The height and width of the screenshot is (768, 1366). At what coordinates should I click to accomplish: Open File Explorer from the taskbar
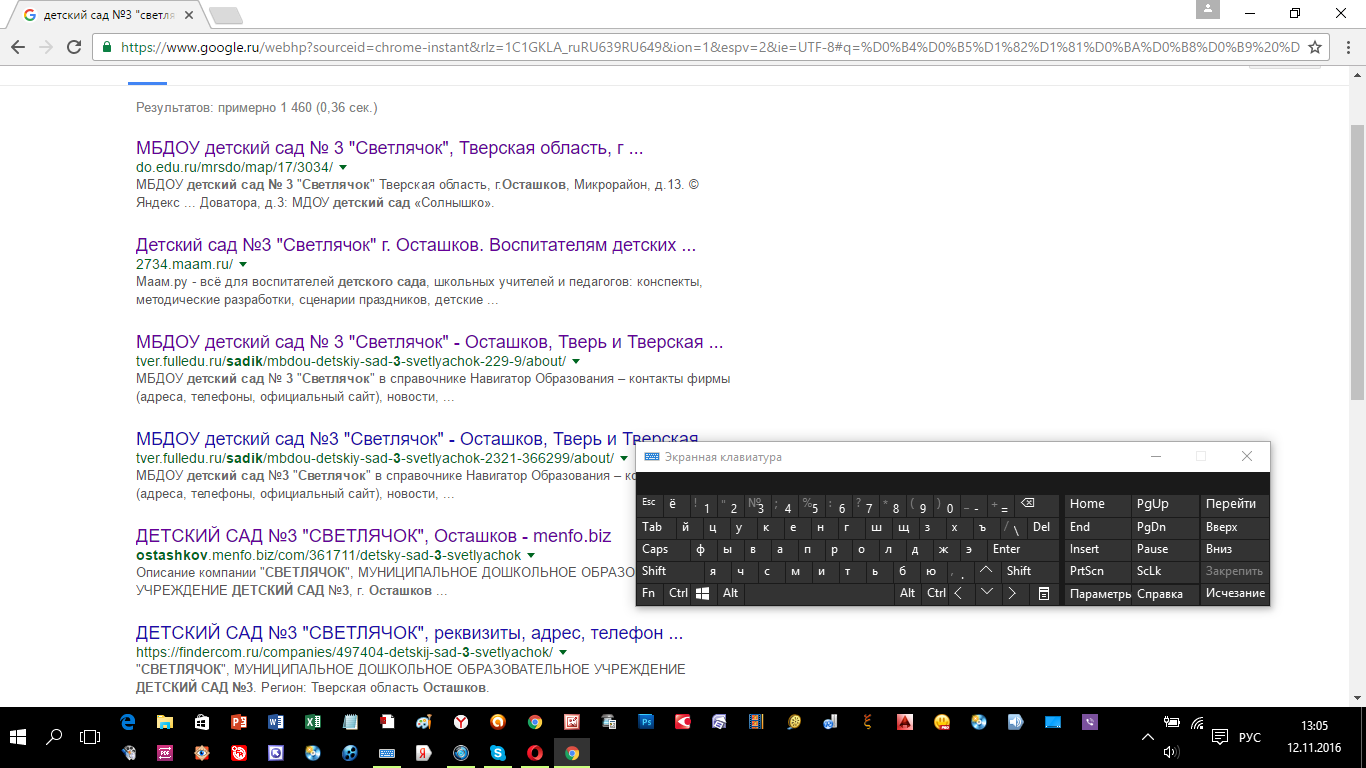[164, 722]
